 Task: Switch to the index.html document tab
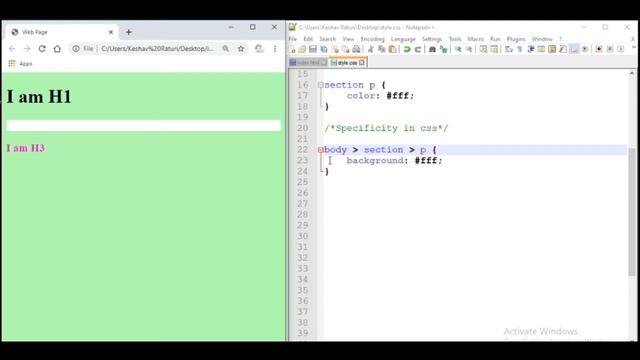[308, 62]
